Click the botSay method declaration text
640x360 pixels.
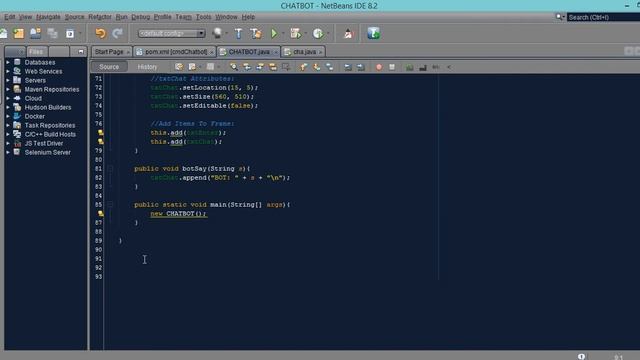pyautogui.click(x=192, y=169)
